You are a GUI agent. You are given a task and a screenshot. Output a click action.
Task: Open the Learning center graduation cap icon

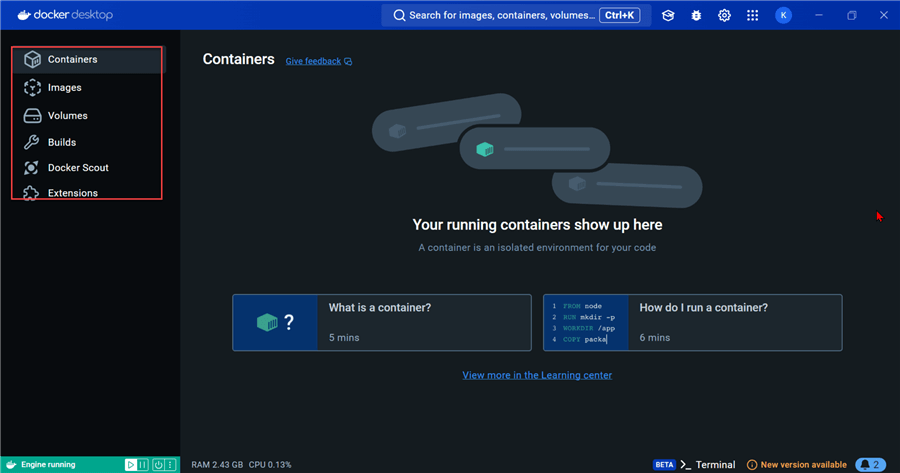pos(668,15)
